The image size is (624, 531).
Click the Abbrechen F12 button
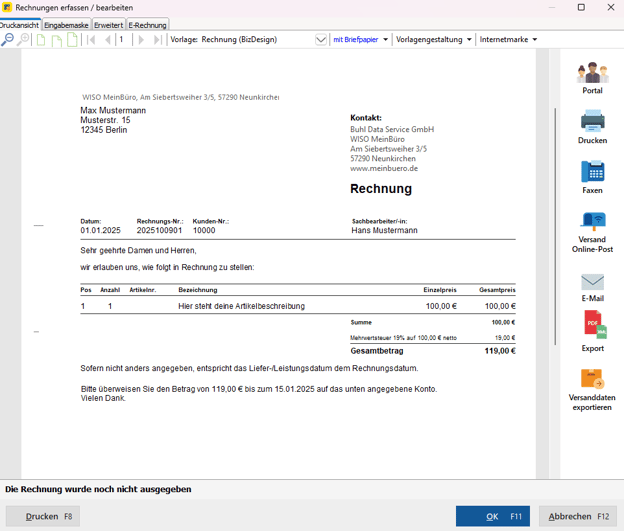click(578, 516)
